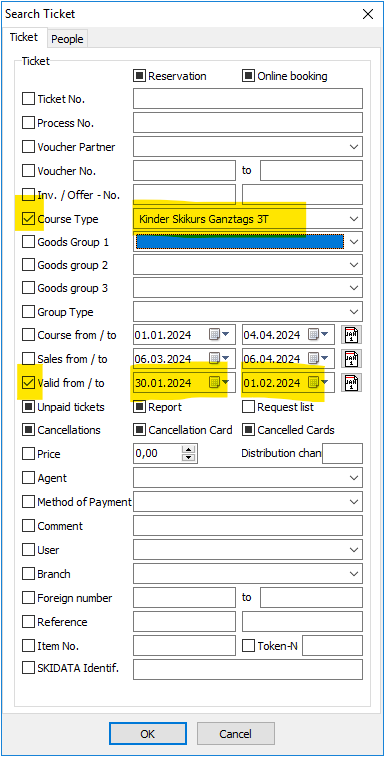This screenshot has height=758, width=384.
Task: Select the Ticket tab
Action: click(24, 38)
